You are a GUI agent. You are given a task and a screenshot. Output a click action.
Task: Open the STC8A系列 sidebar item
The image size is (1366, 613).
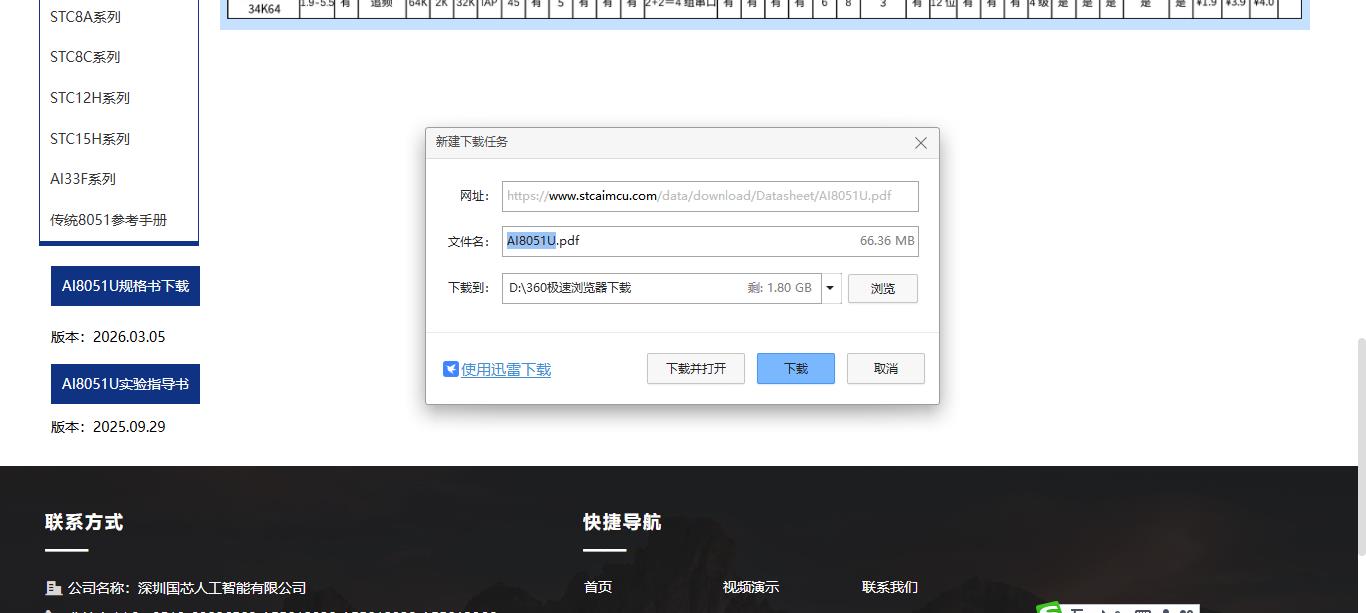click(x=85, y=16)
